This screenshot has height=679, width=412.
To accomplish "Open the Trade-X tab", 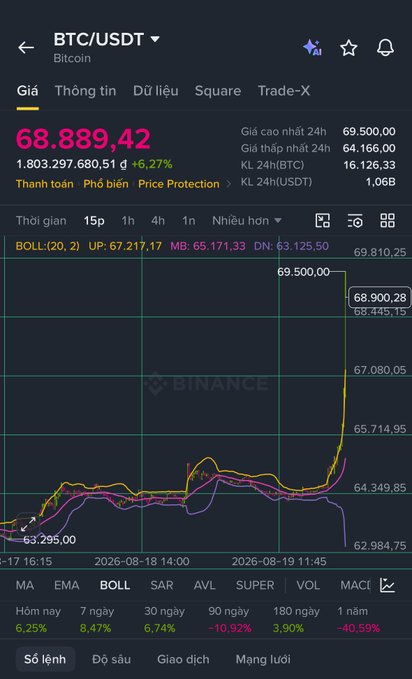I will pos(284,91).
